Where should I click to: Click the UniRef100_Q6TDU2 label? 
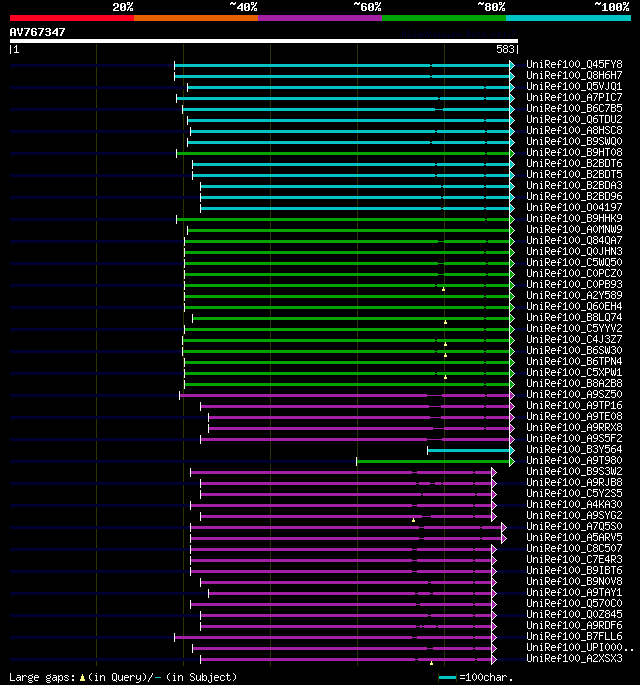(x=574, y=119)
